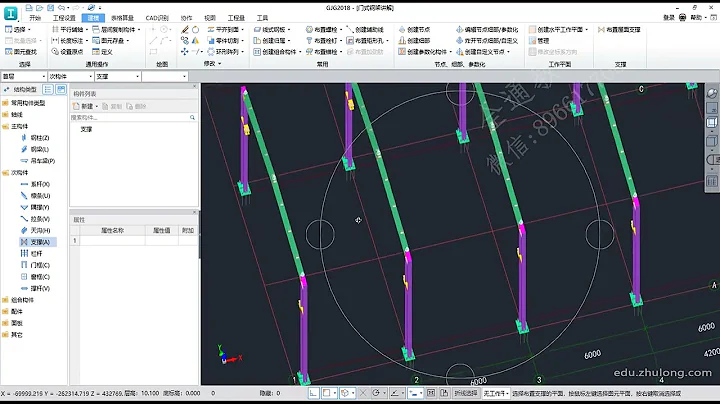Click 编辑节点细部/参数化 tool

[x=487, y=29]
